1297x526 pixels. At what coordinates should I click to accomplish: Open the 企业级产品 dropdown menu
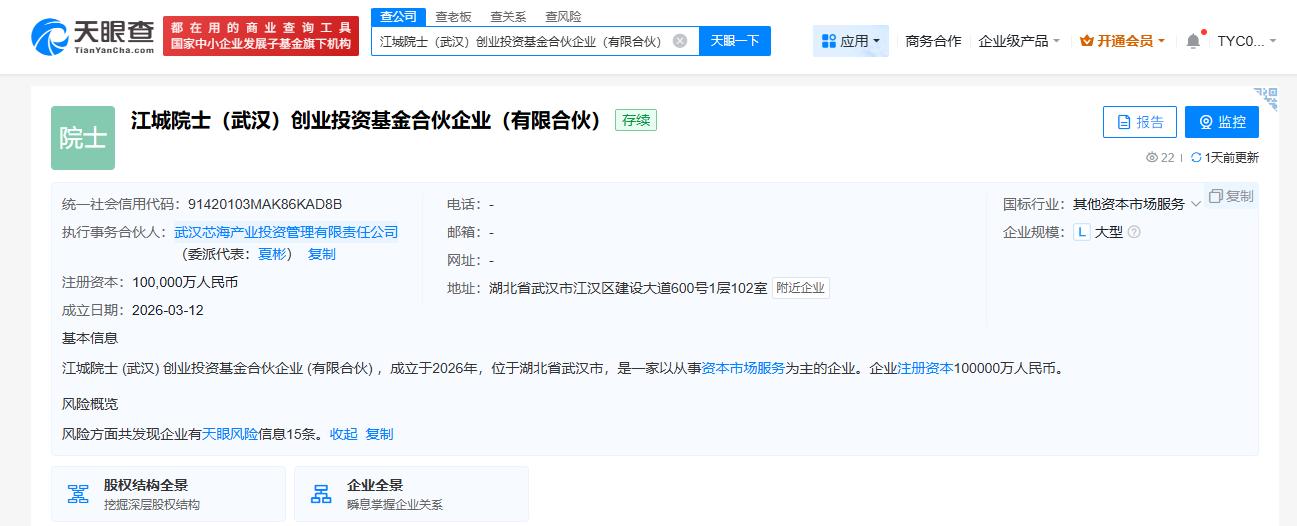coord(1019,41)
